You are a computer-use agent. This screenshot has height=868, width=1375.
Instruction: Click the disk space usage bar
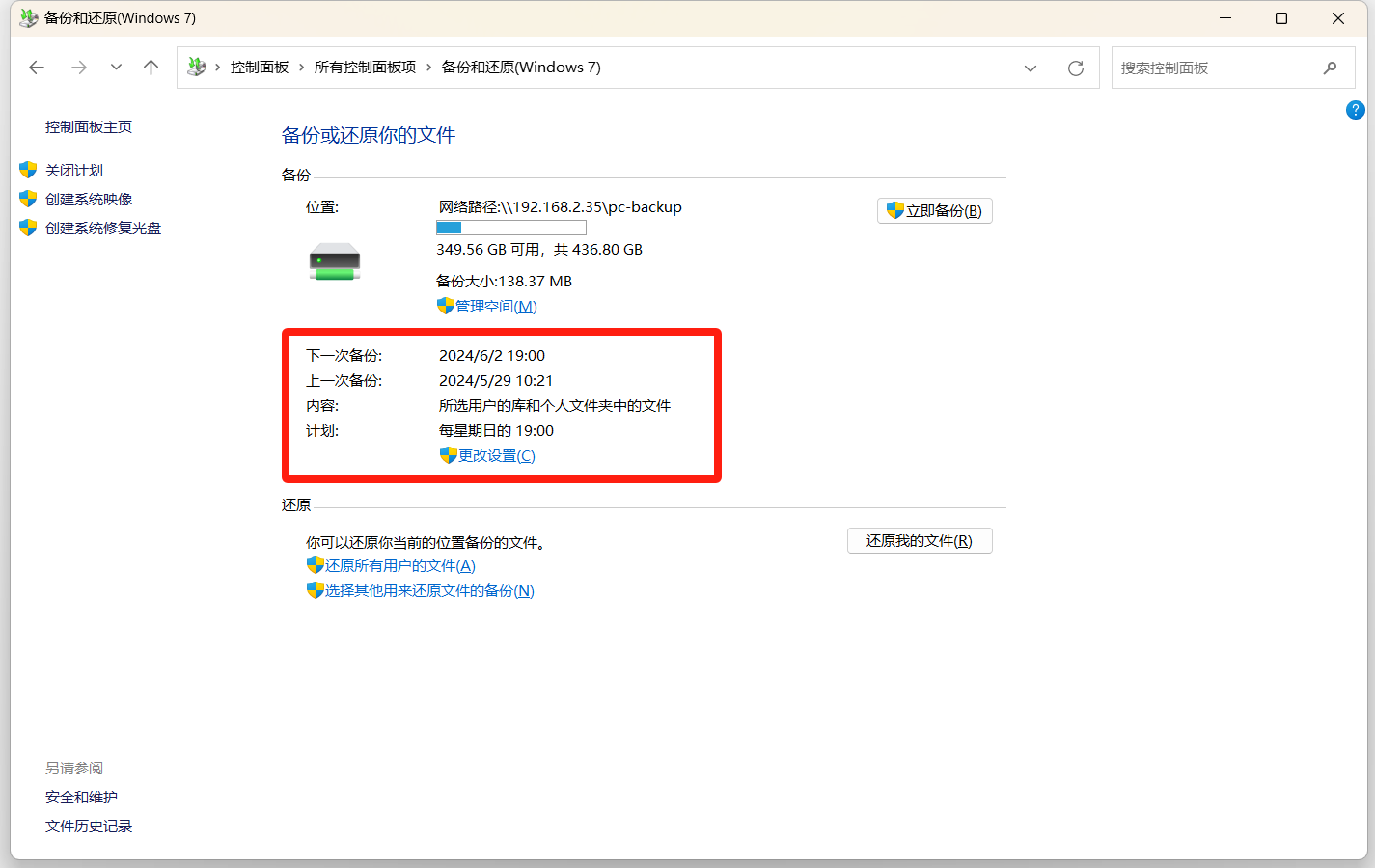510,228
